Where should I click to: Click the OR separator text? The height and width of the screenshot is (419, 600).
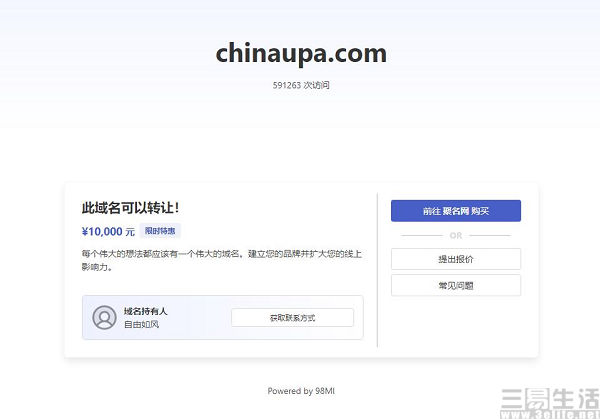456,236
